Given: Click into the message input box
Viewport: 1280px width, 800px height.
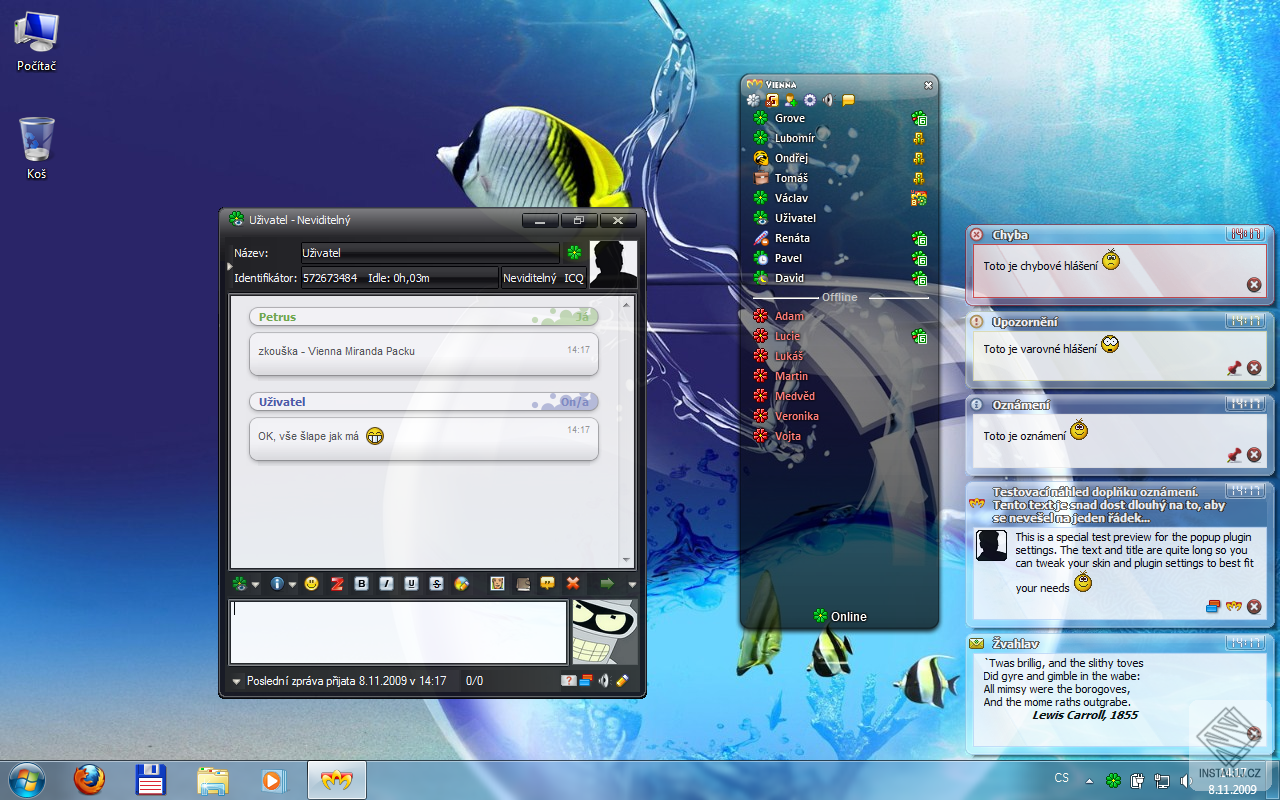Looking at the screenshot, I should click(x=398, y=632).
